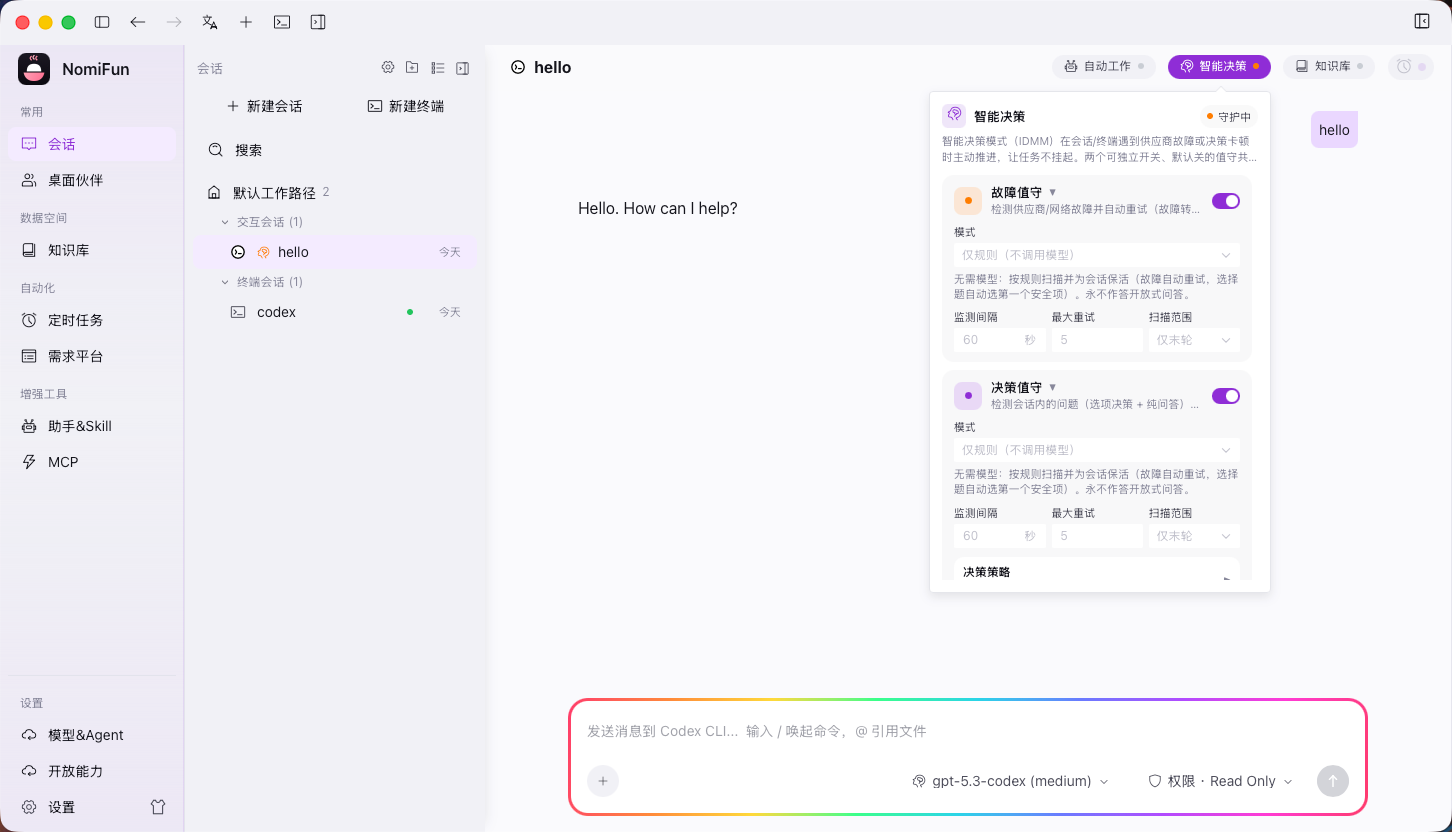This screenshot has width=1452, height=832.
Task: Click the home icon beside 默认工作路径
Action: click(214, 192)
